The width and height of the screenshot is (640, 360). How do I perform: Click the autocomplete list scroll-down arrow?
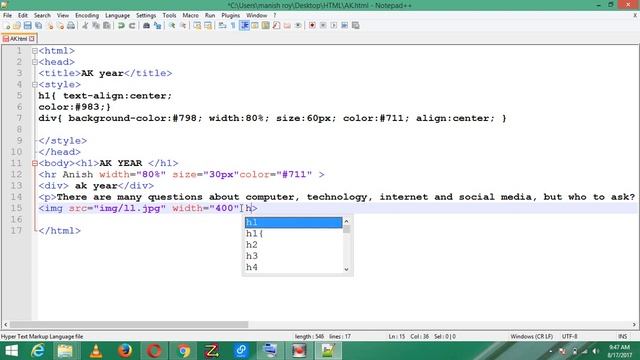[347, 269]
